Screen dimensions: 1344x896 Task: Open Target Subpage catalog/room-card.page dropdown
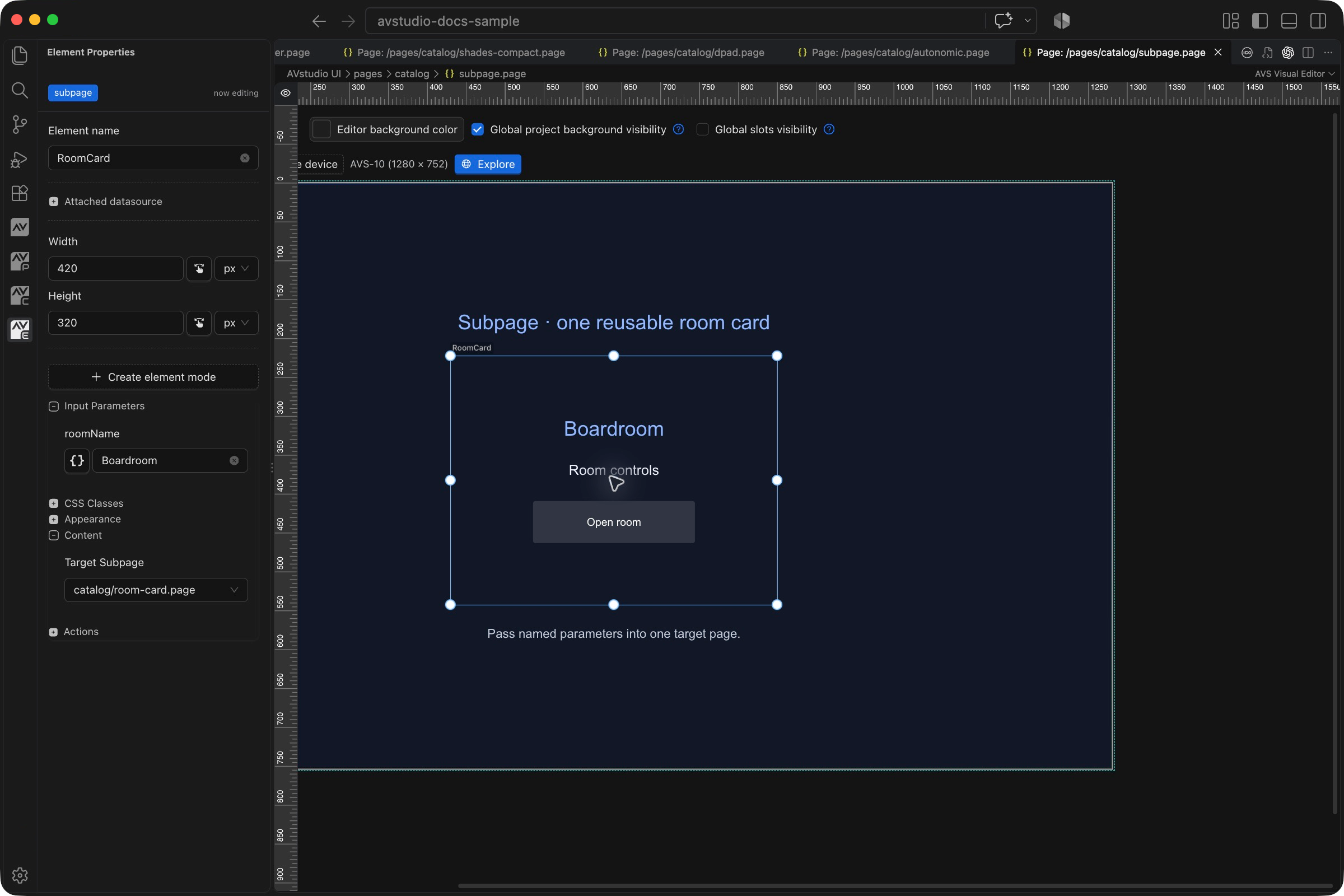coord(156,590)
